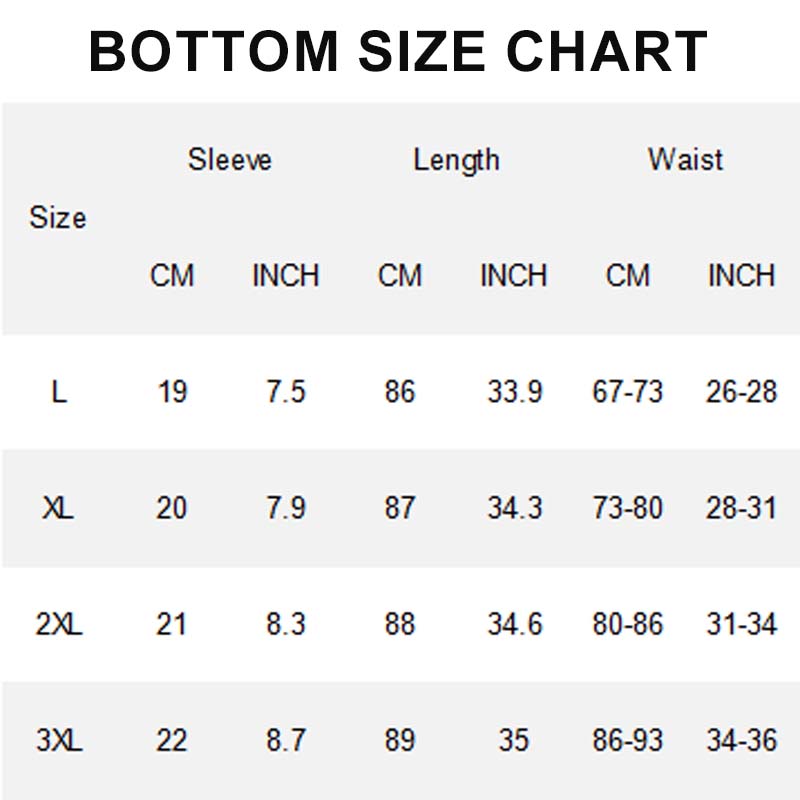The image size is (800, 800).
Task: Select the 87 CM length value
Action: pos(399,508)
